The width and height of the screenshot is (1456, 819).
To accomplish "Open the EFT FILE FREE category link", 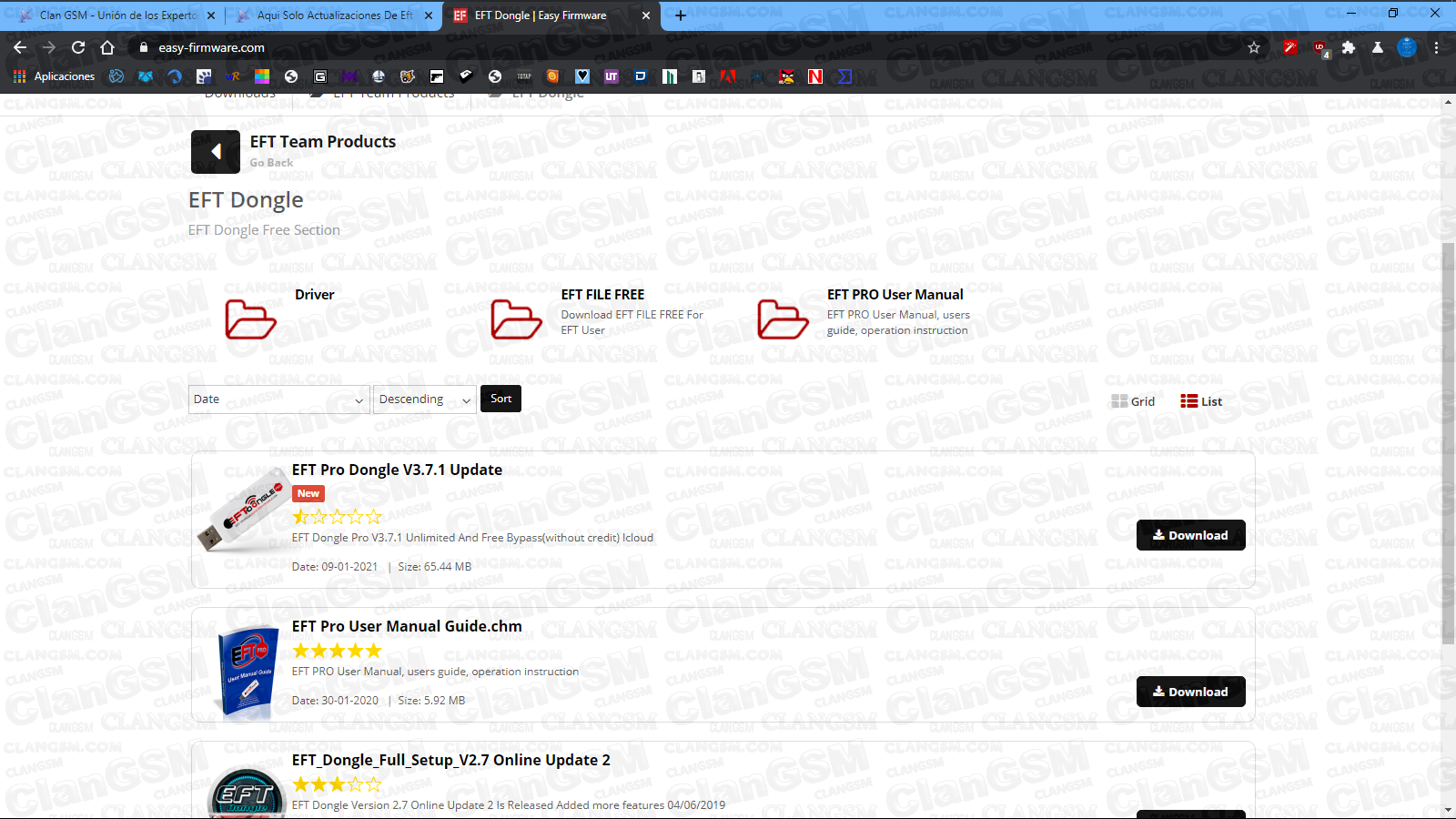I will [602, 295].
